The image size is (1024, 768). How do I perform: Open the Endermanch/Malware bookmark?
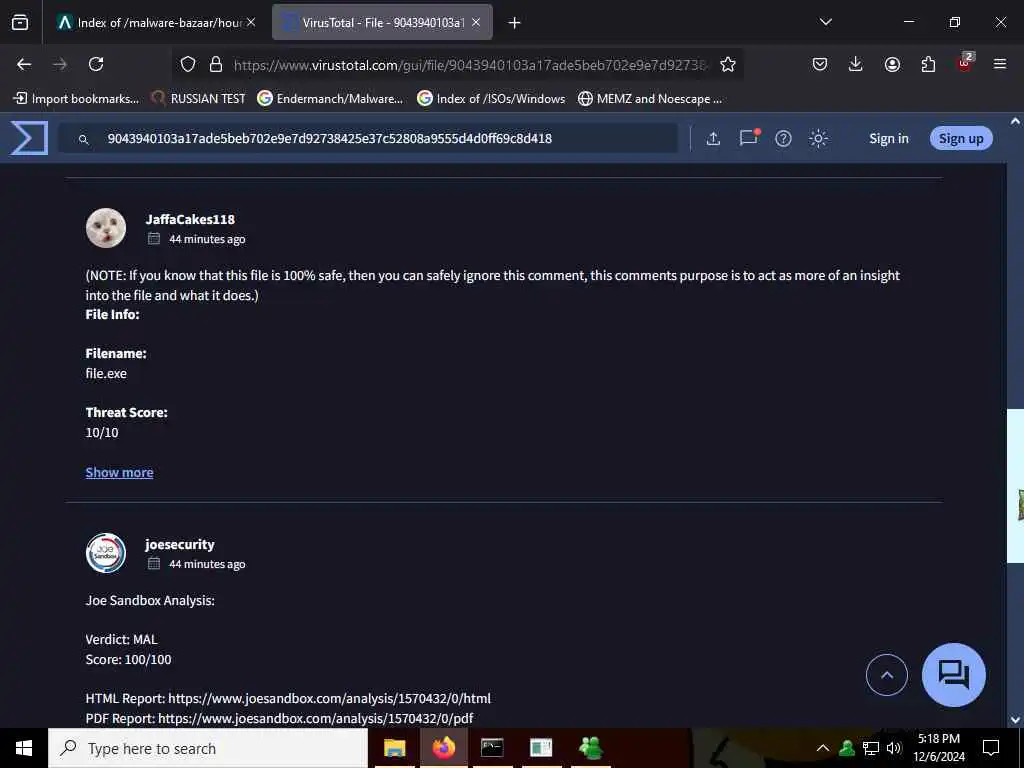pos(330,99)
